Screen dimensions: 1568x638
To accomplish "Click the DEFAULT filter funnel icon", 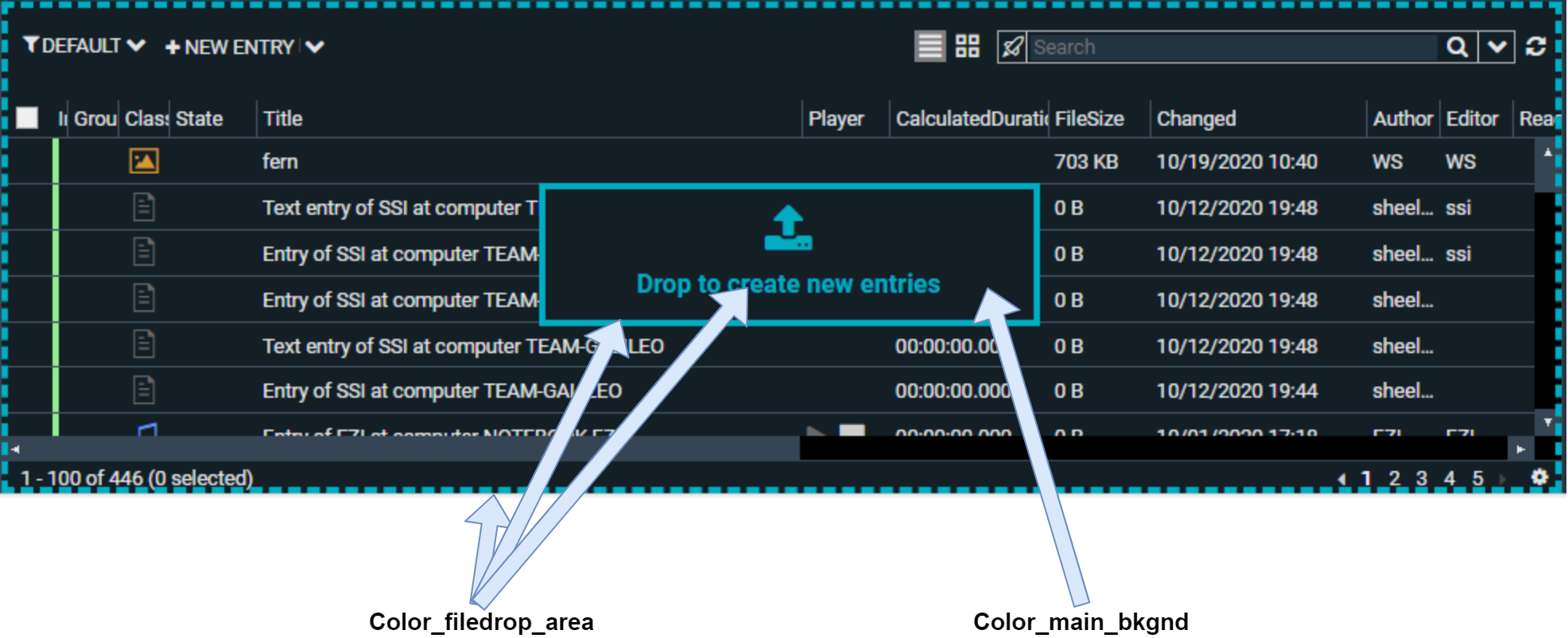I will pos(31,45).
